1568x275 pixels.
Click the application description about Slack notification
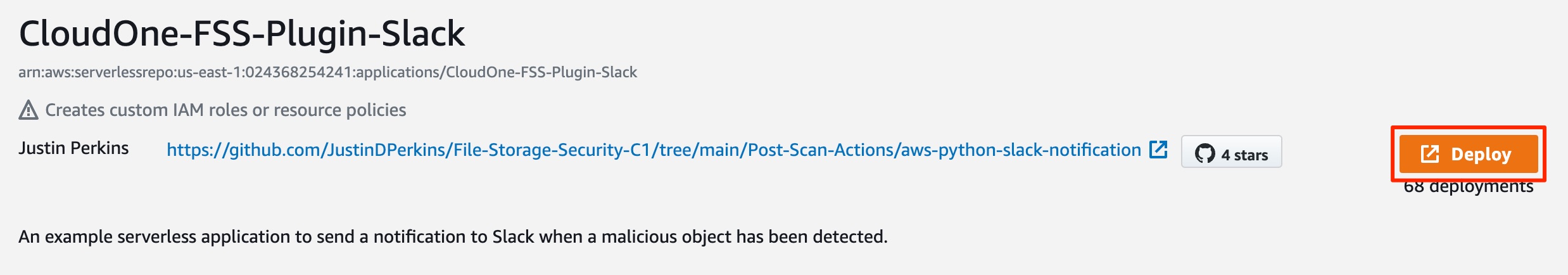453,237
